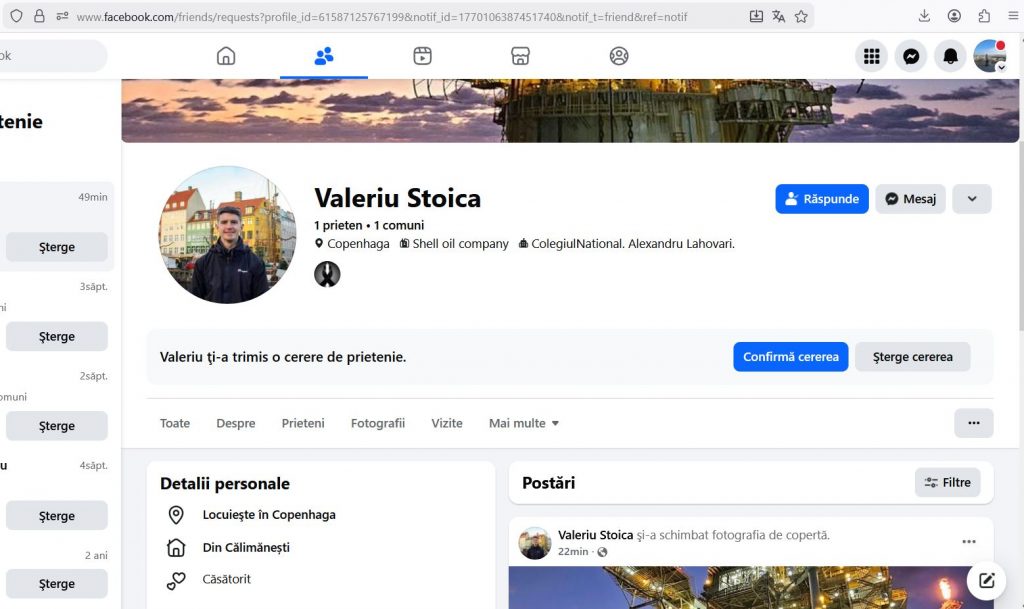This screenshot has width=1024, height=609.
Task: Open the Reels video icon
Action: click(x=422, y=56)
